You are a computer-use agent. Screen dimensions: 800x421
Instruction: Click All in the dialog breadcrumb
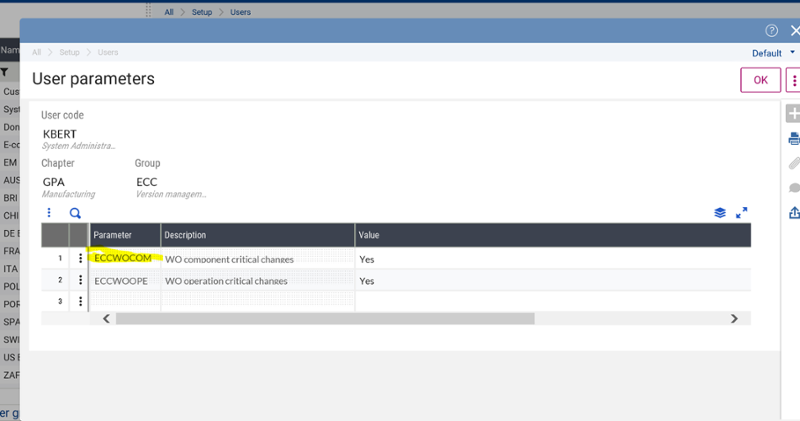click(36, 52)
